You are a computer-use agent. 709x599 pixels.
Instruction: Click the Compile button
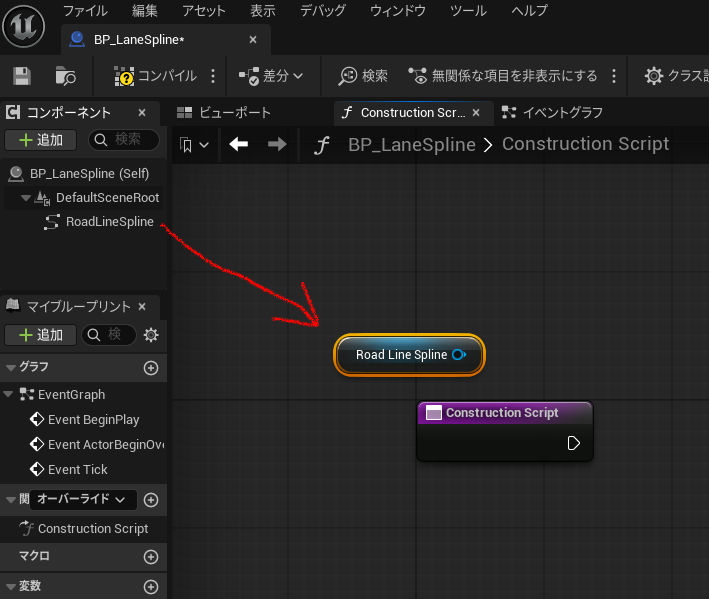point(155,76)
